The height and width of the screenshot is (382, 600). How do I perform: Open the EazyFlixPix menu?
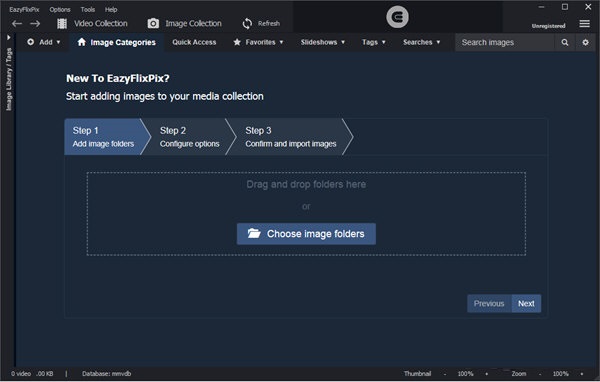point(24,9)
